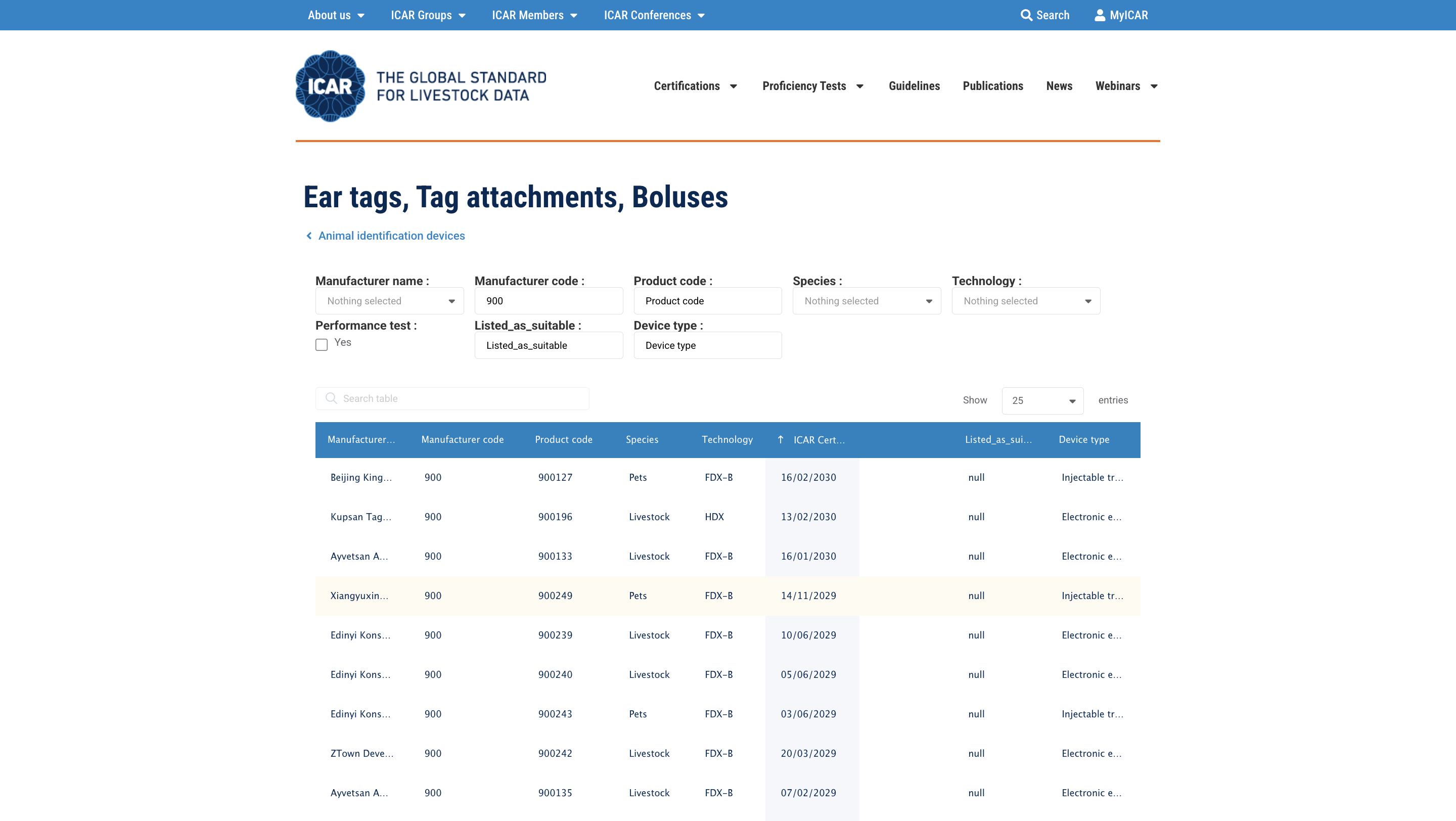Click the arrow next to Certifications
This screenshot has width=1456, height=821.
point(733,86)
